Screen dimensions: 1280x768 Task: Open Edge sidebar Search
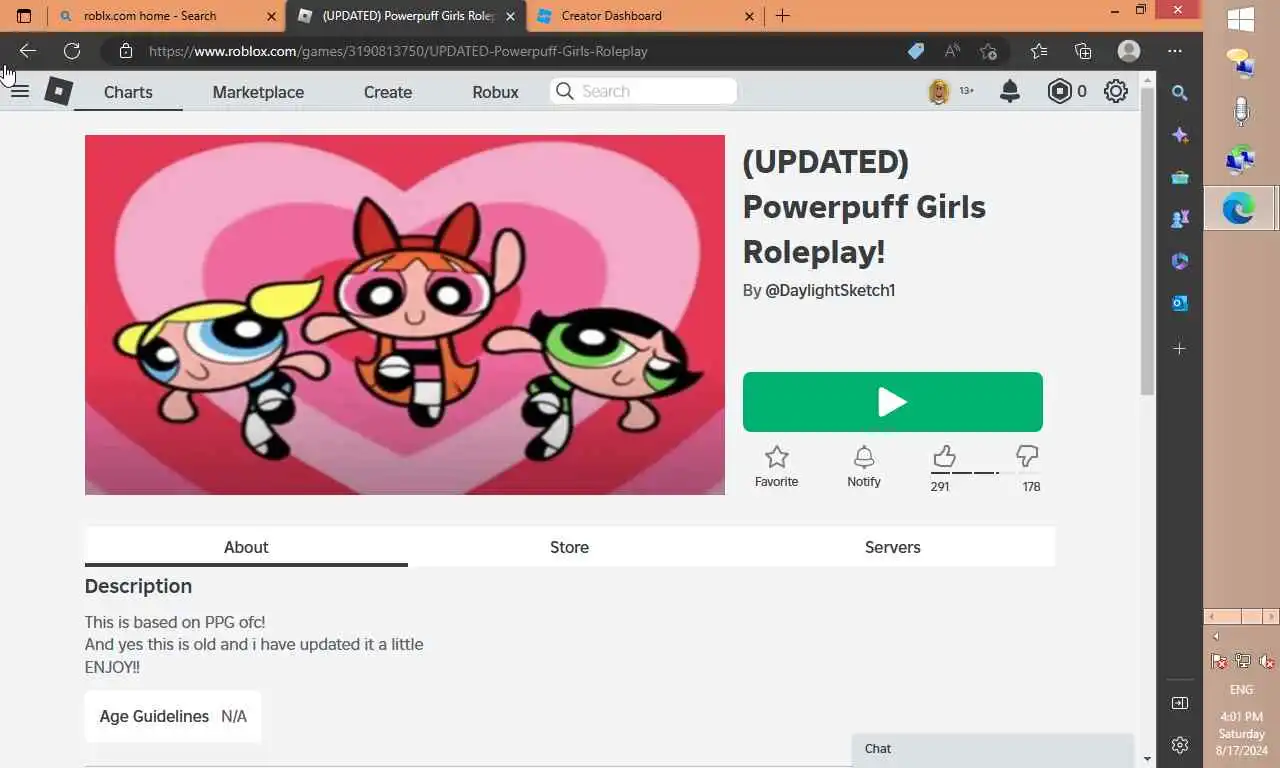(1180, 93)
